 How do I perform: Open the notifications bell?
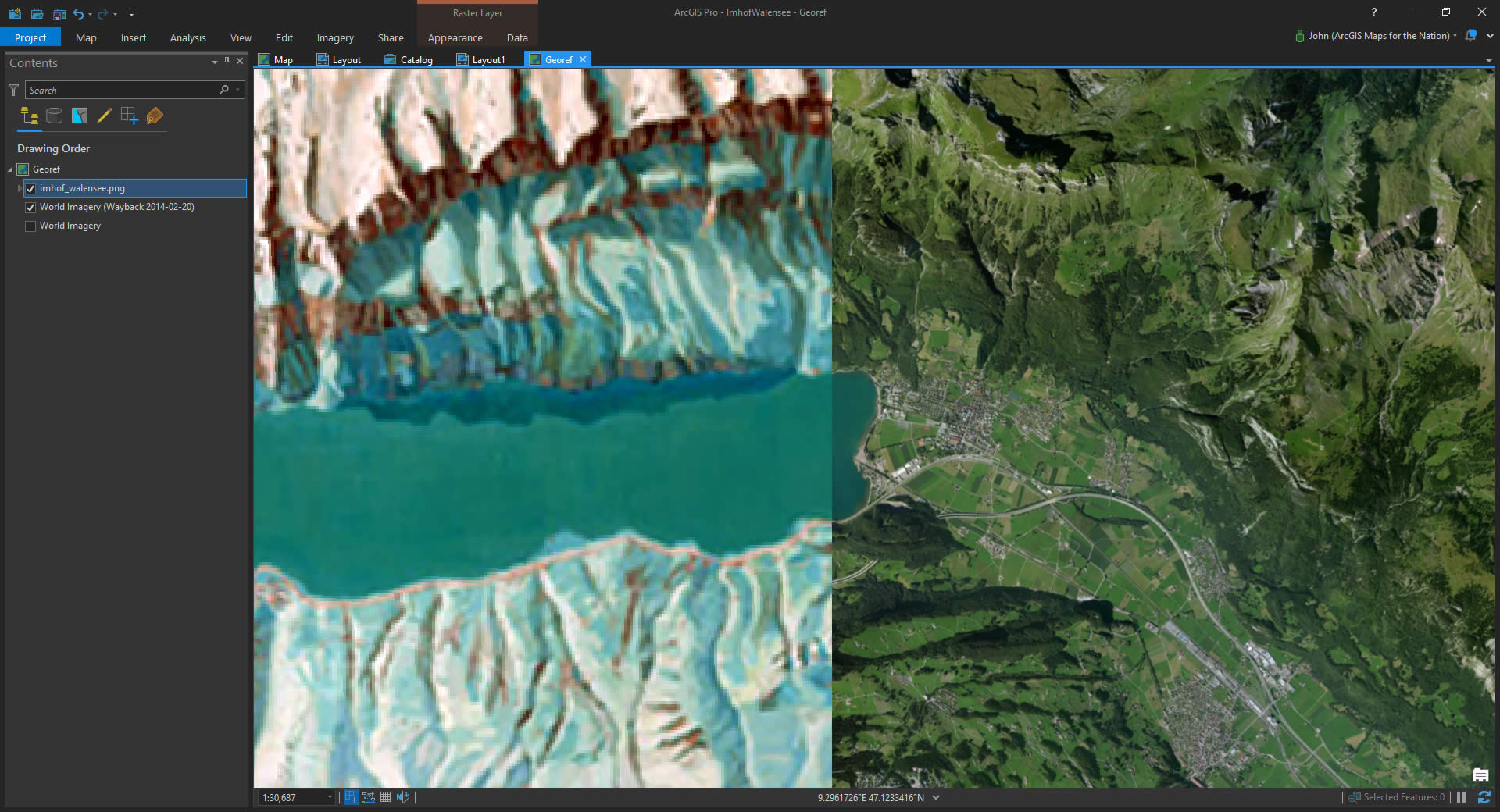(x=1471, y=36)
